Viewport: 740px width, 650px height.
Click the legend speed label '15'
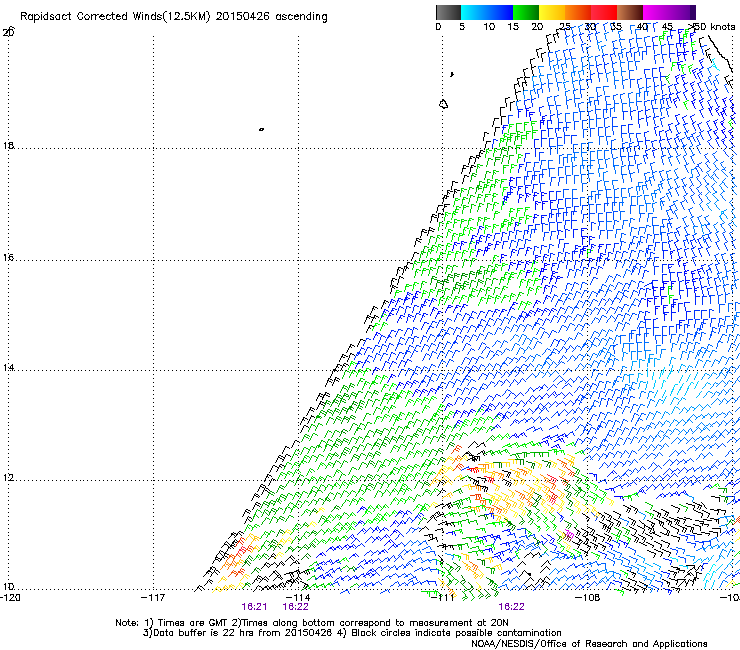pyautogui.click(x=513, y=27)
